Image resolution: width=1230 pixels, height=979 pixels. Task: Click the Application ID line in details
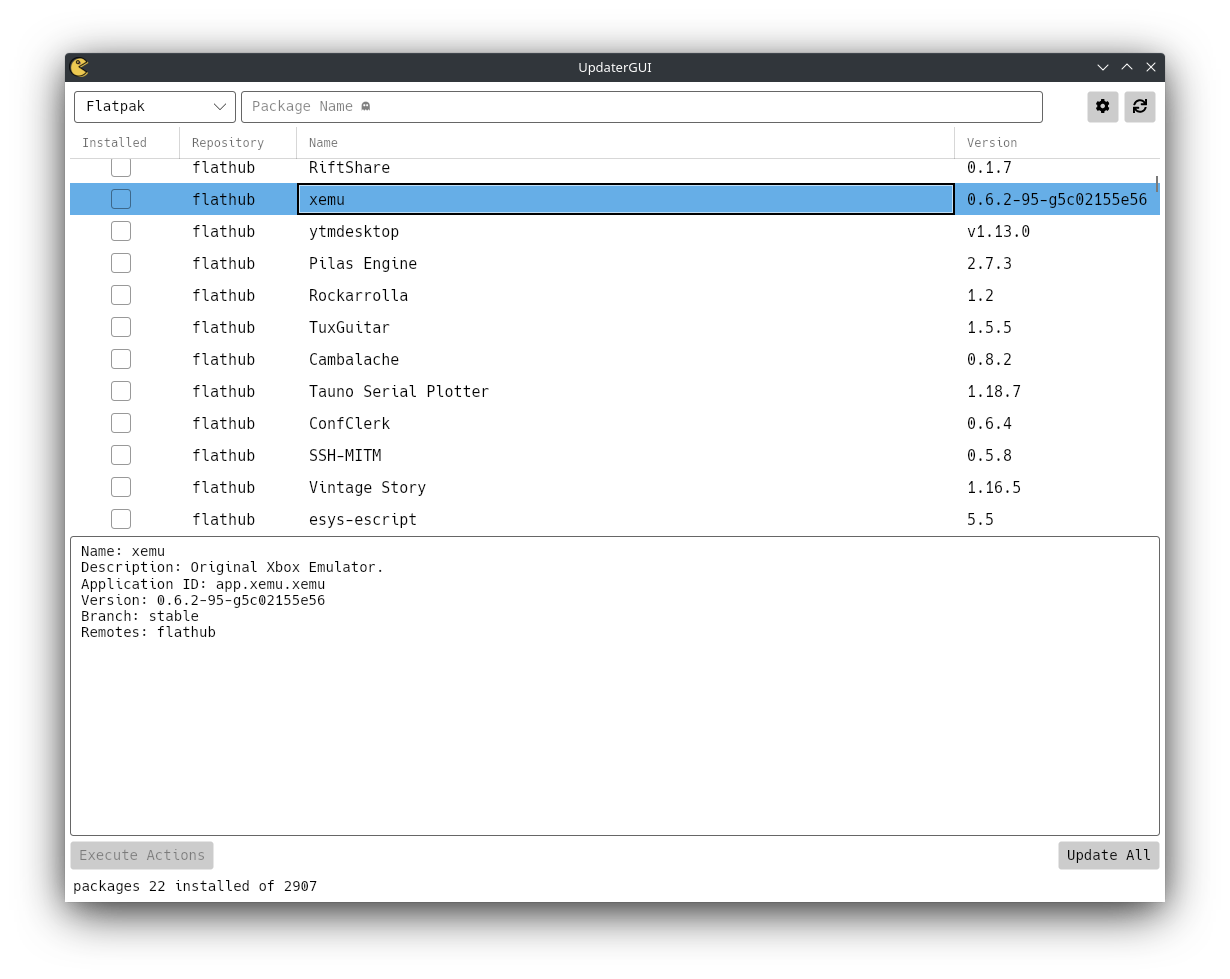coord(203,584)
